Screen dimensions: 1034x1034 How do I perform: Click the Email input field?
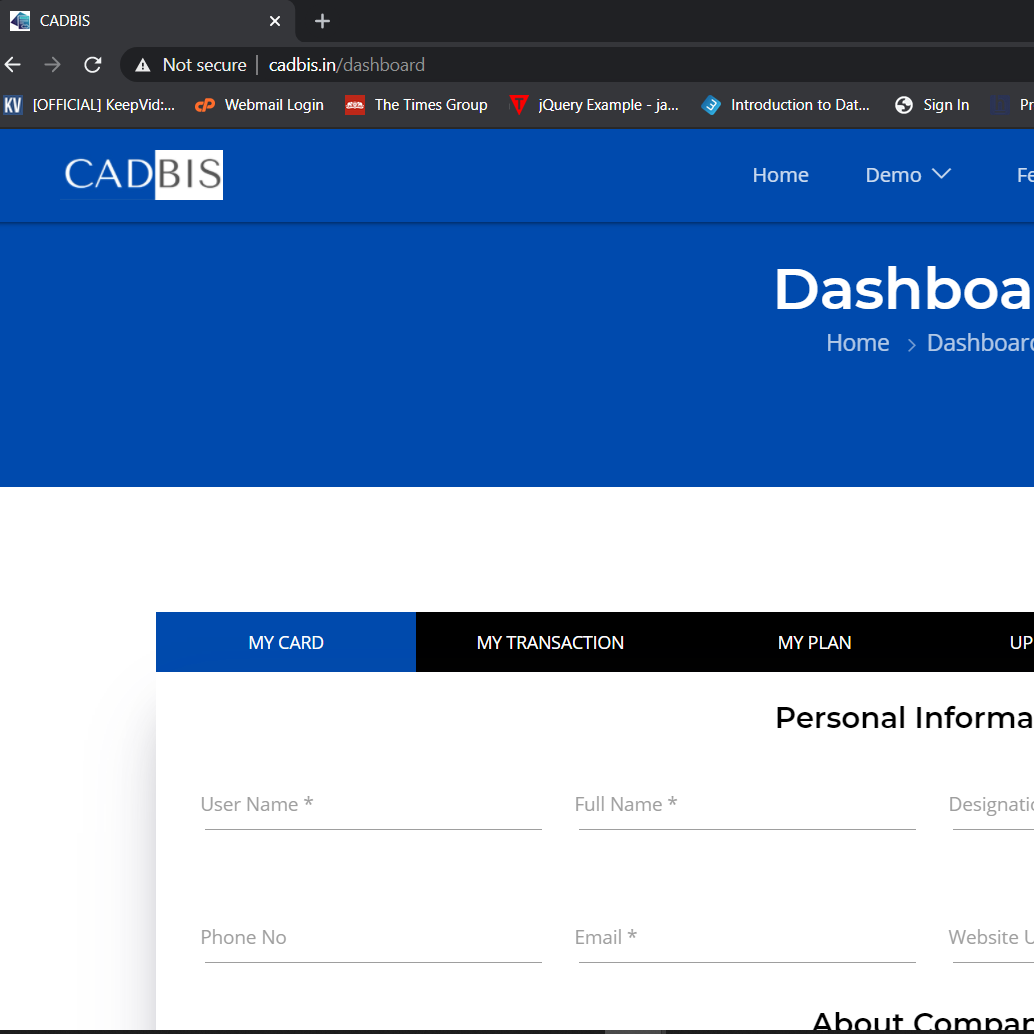coord(746,939)
